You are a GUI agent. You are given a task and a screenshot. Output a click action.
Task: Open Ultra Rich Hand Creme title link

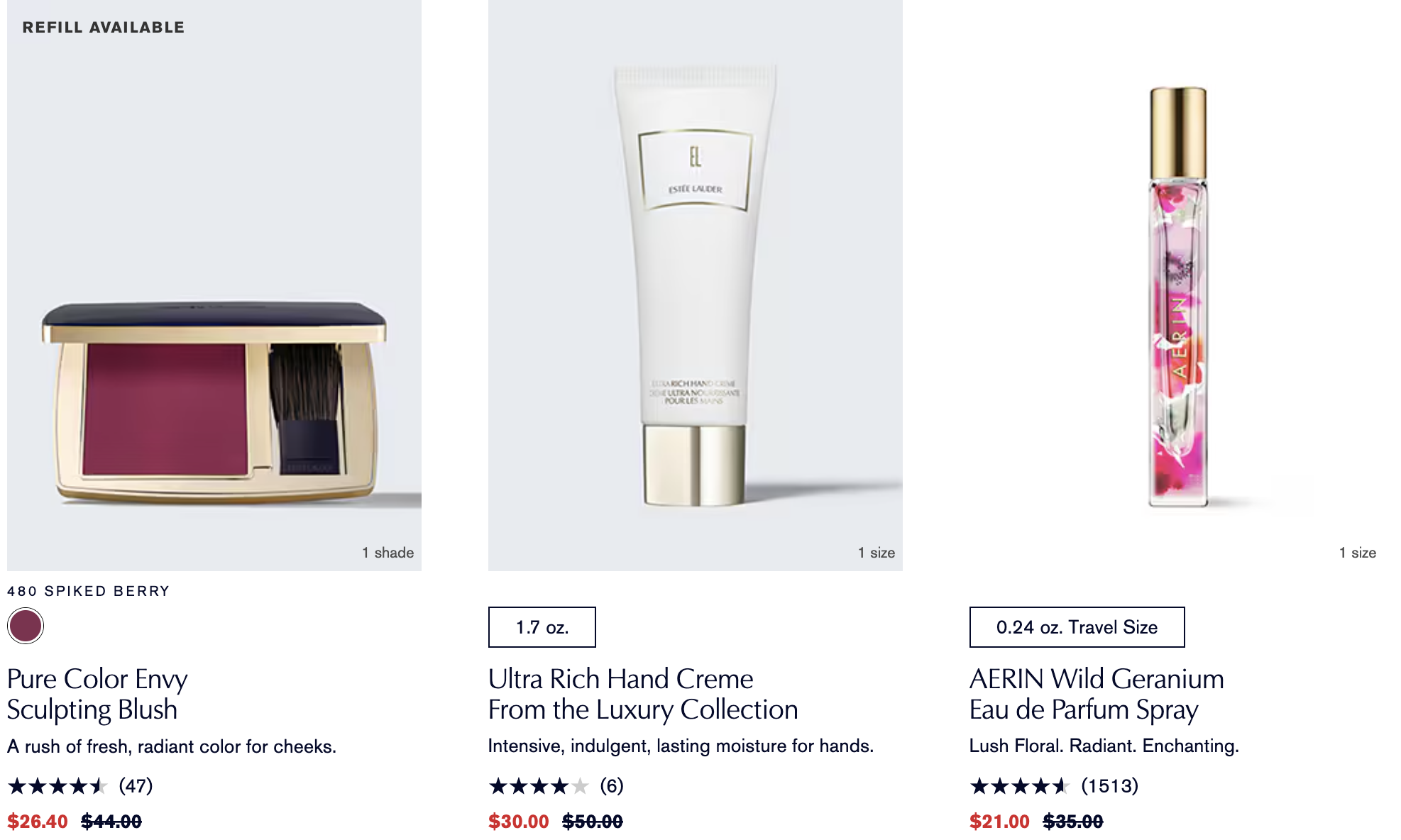(x=643, y=694)
